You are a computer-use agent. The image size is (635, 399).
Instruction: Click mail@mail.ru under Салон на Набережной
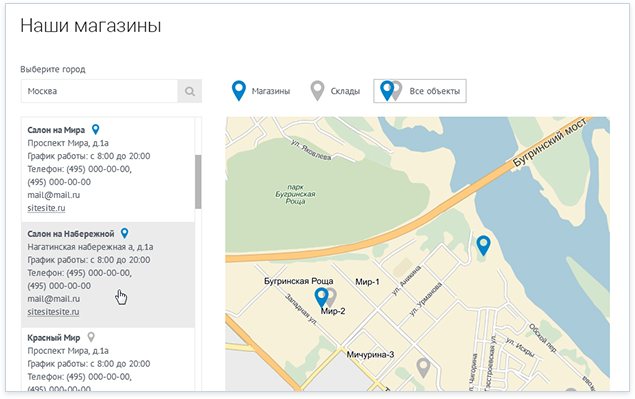coord(53,299)
